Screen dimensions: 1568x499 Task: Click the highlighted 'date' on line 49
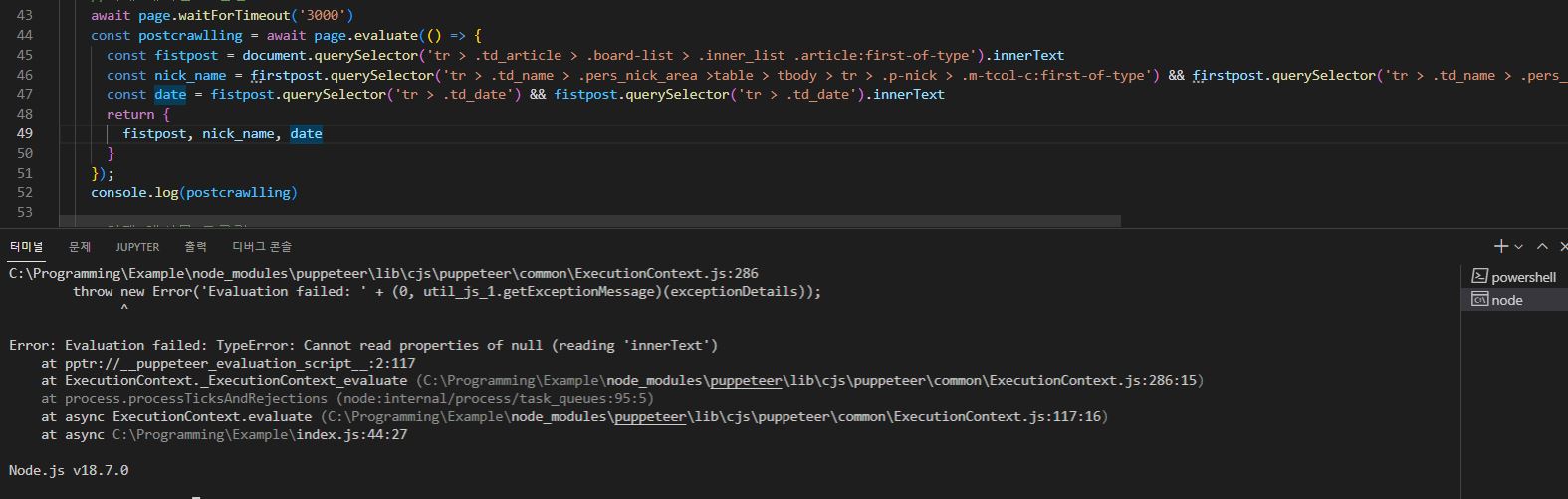(306, 133)
